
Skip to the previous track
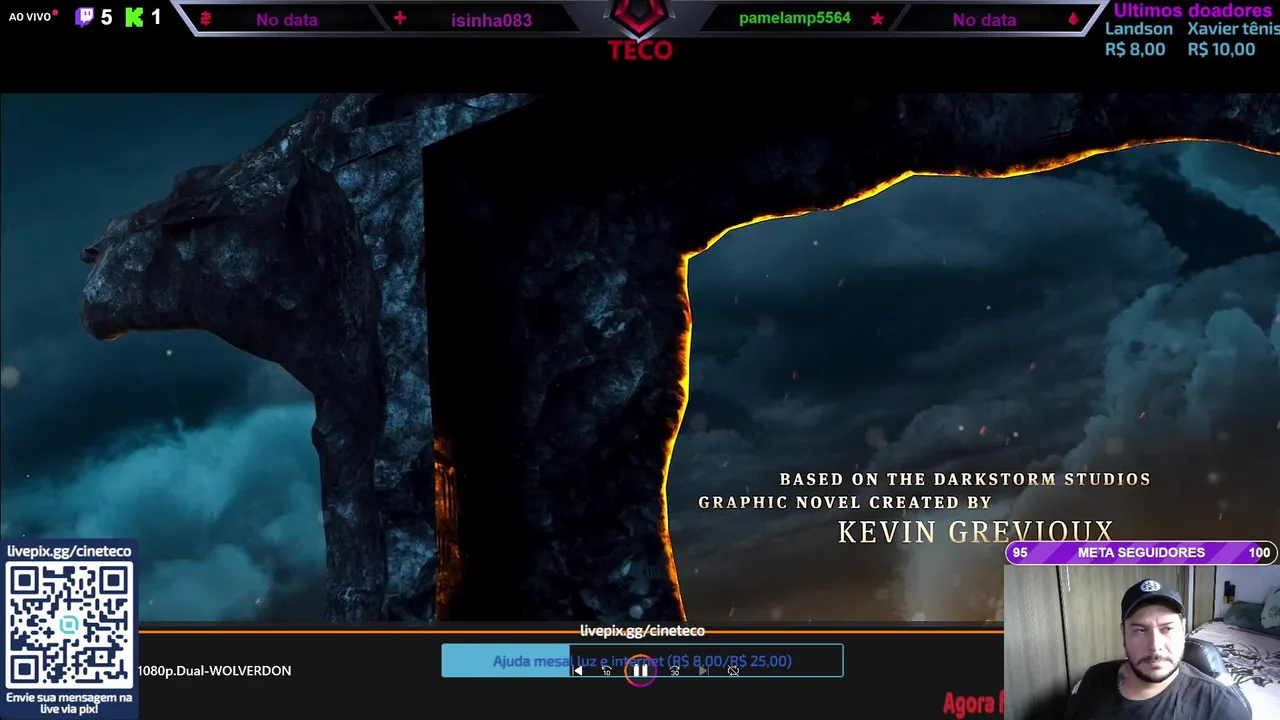(x=578, y=671)
